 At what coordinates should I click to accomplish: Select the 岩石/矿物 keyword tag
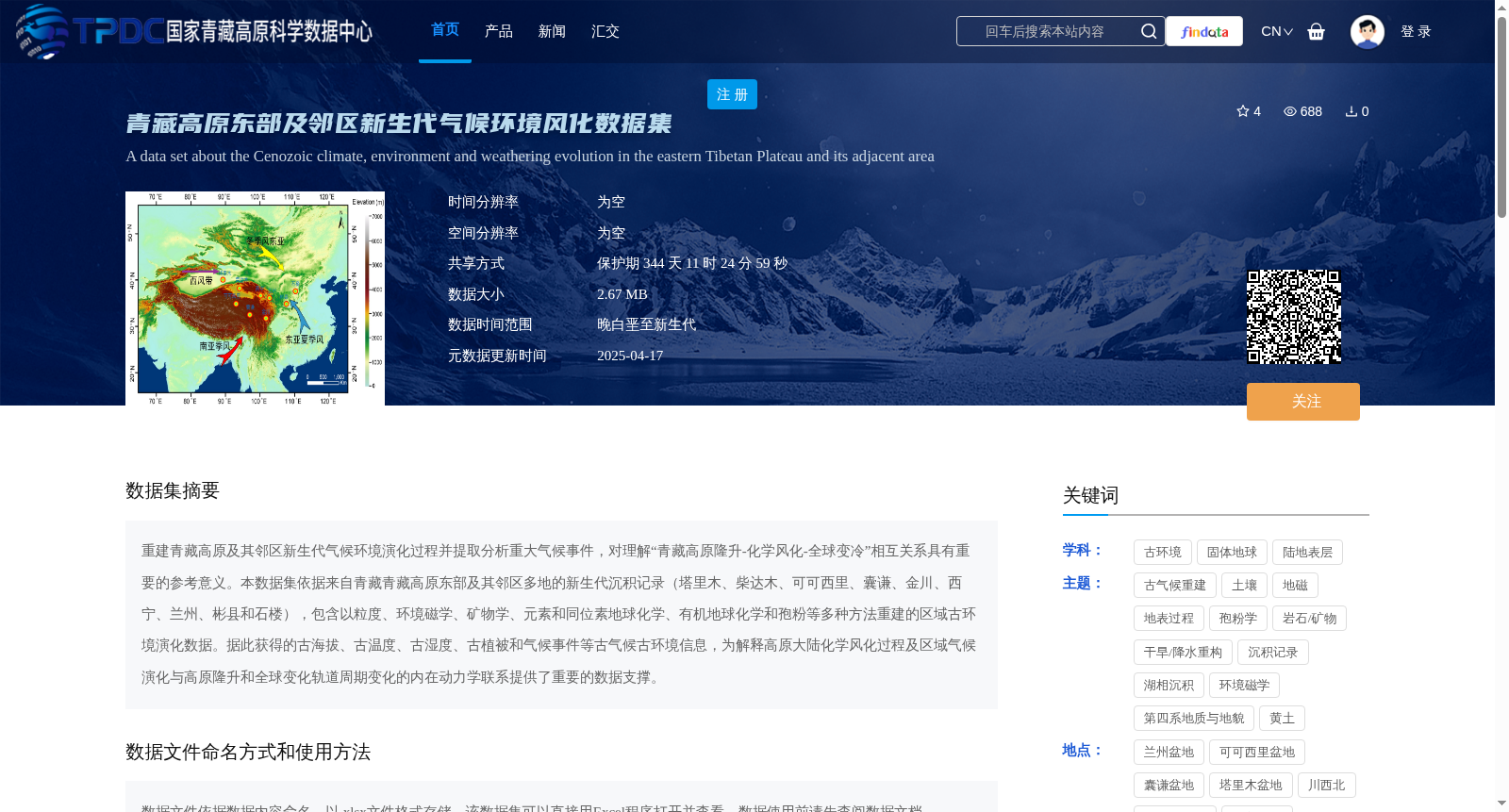(x=1309, y=619)
